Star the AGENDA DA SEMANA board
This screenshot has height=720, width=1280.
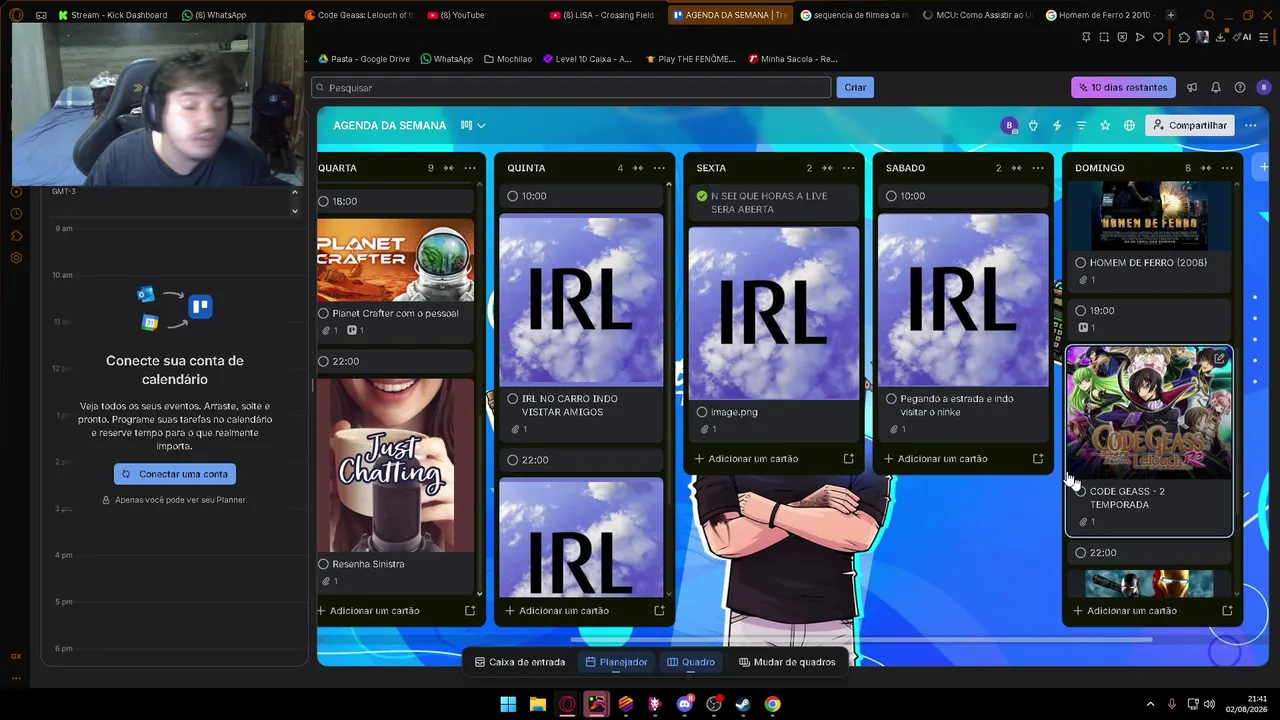click(x=1105, y=125)
